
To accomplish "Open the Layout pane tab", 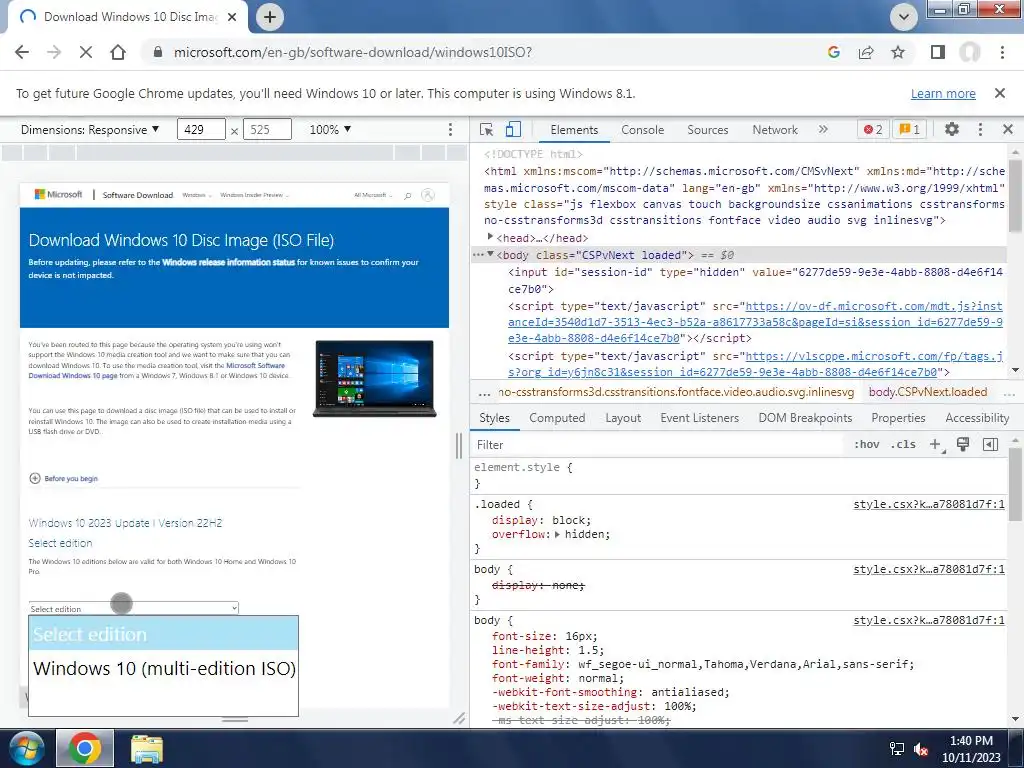I will (x=623, y=418).
